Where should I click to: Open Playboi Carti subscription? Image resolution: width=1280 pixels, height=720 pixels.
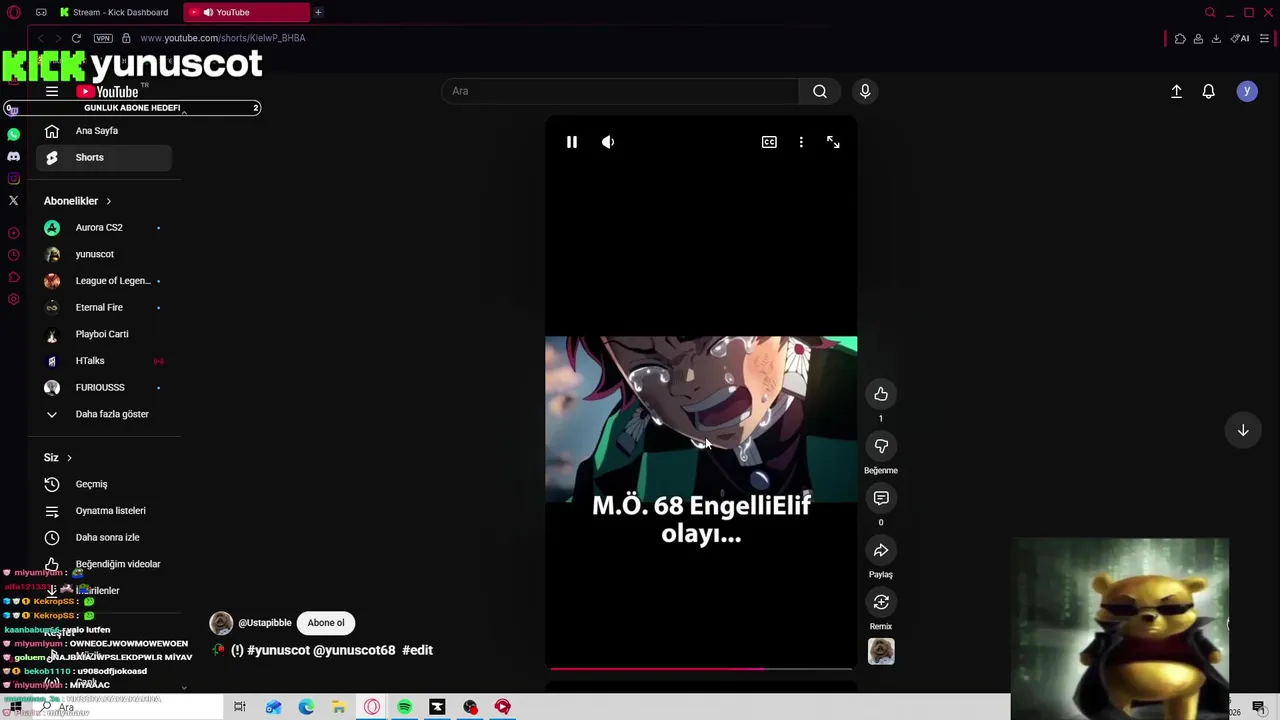104,334
